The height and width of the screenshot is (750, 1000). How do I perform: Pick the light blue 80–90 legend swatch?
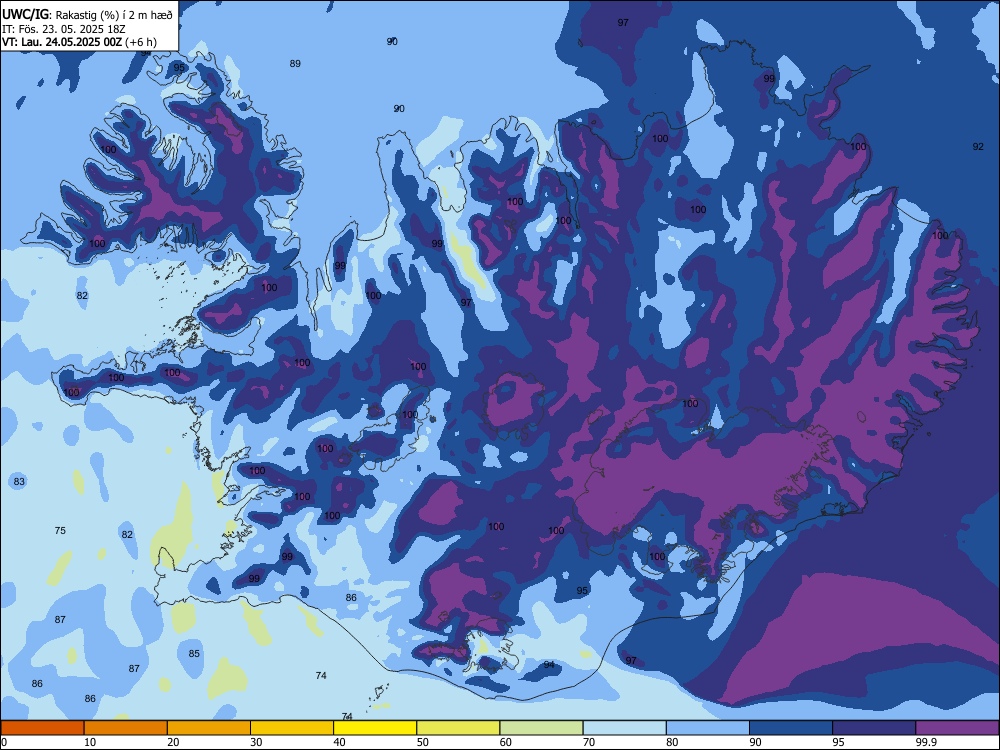[708, 728]
